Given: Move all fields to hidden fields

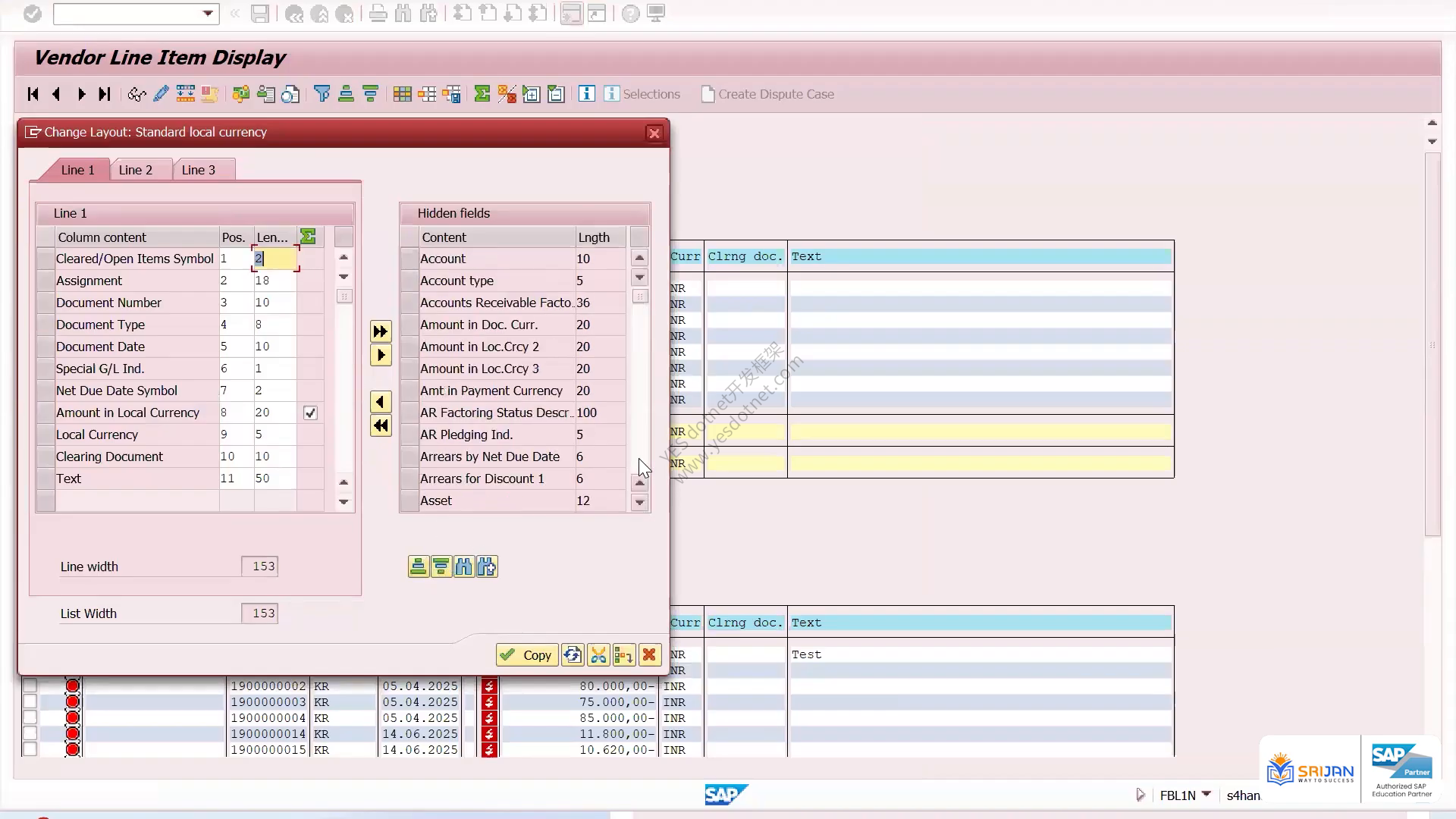Looking at the screenshot, I should coord(381,331).
